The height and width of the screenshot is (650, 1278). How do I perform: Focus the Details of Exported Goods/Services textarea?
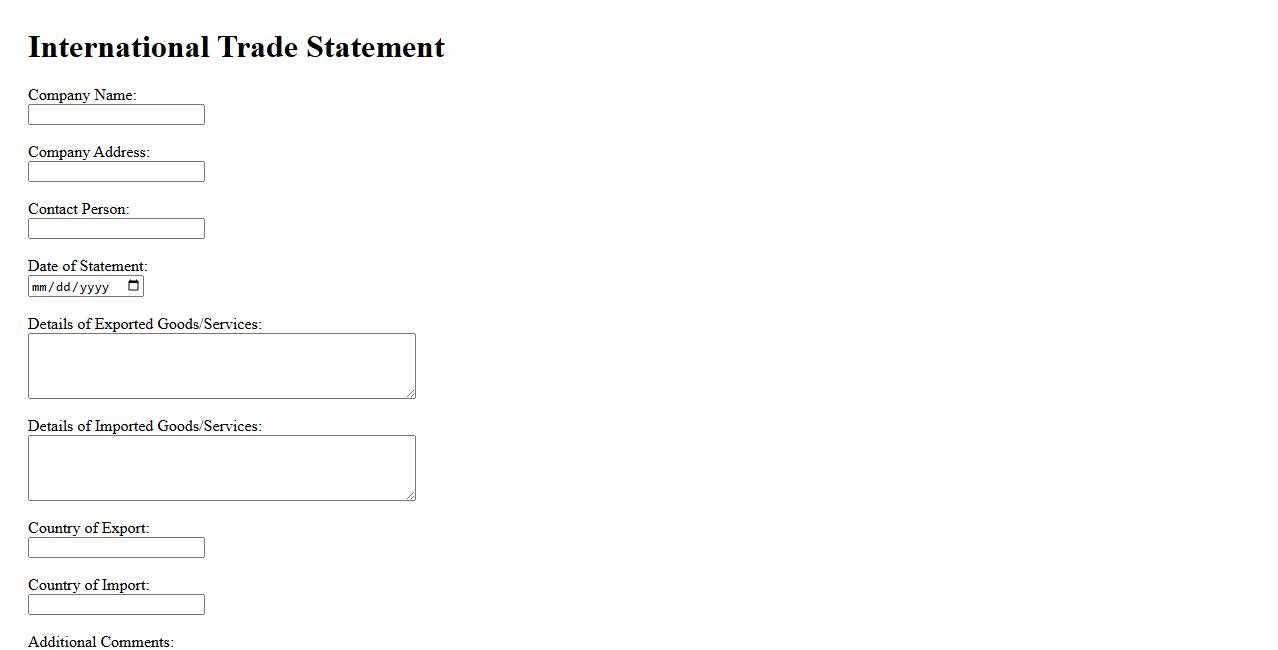coord(221,366)
